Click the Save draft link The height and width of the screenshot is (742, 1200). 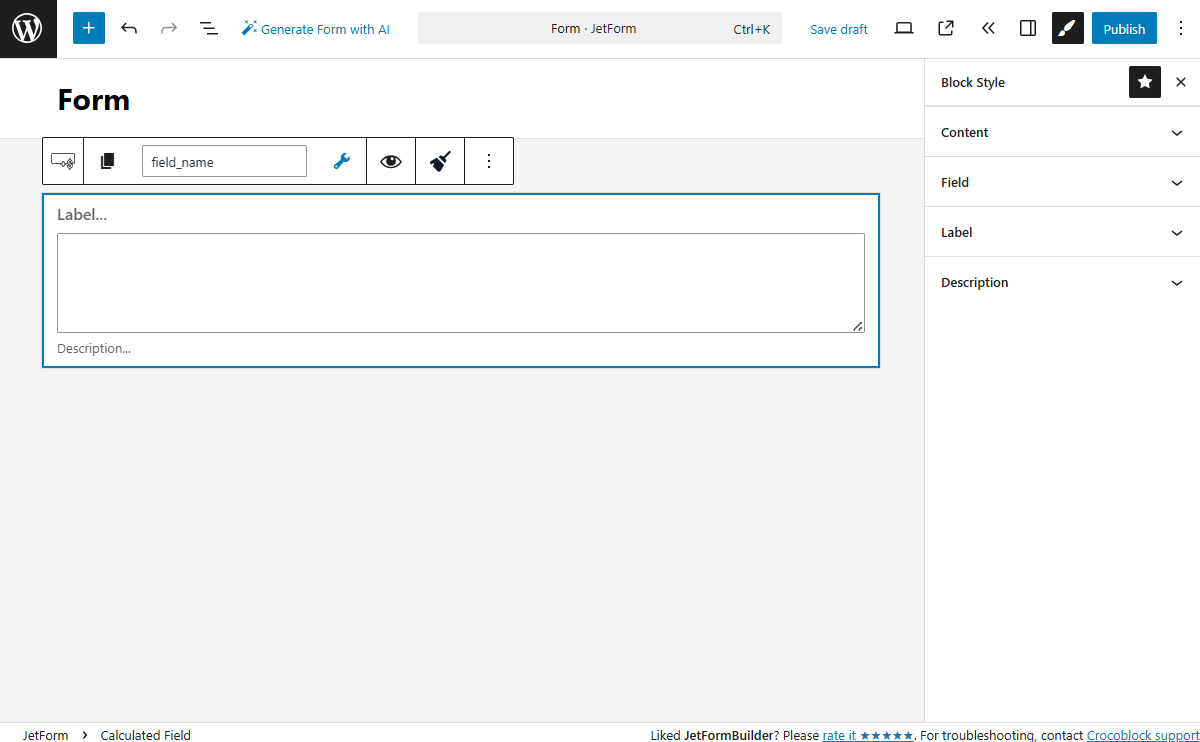coord(839,29)
